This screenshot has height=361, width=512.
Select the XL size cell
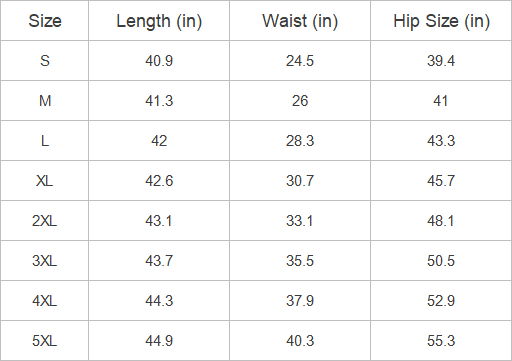(x=45, y=181)
